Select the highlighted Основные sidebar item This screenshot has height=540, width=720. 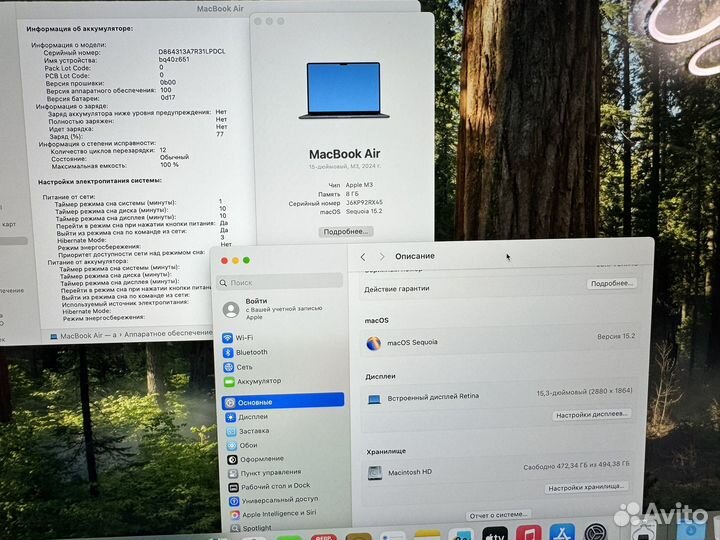283,402
